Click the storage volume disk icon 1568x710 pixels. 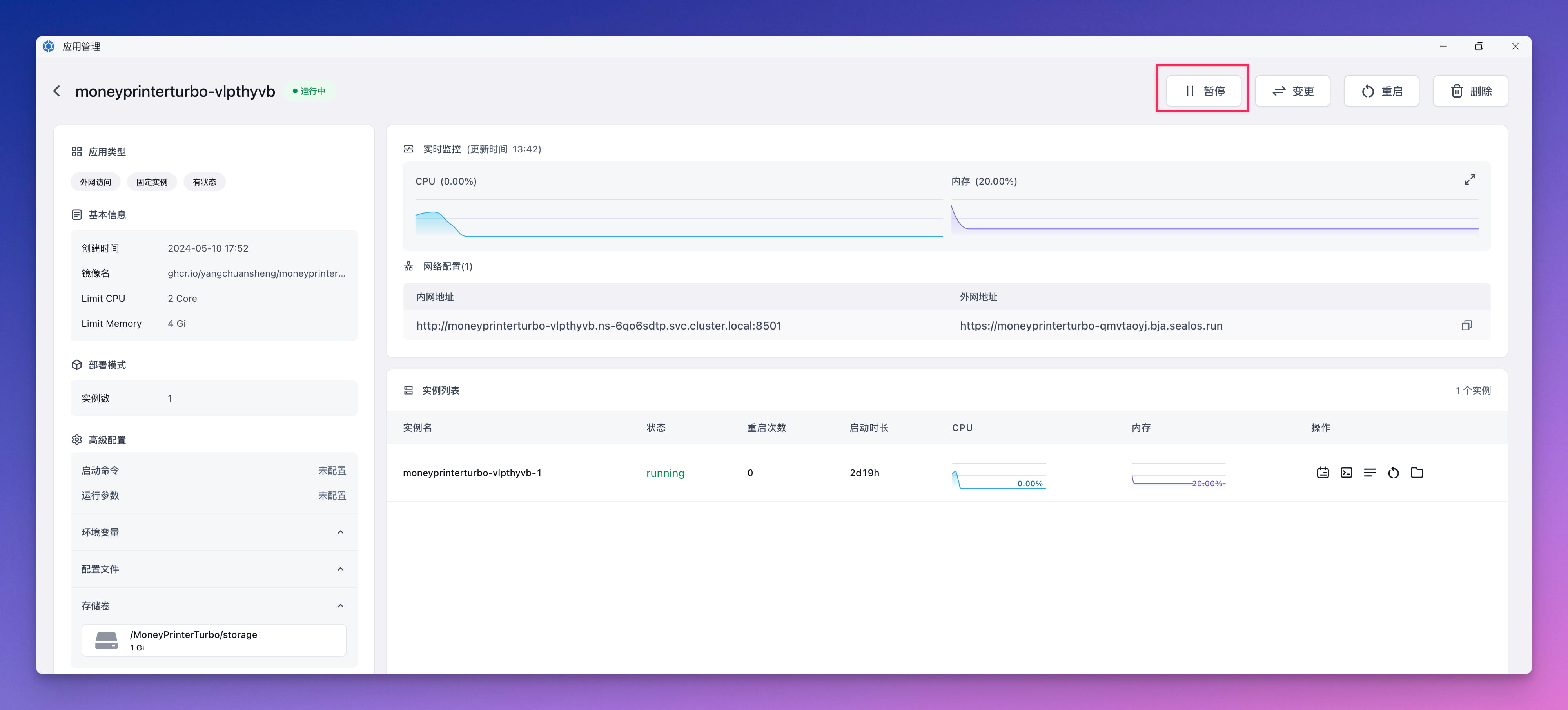pos(107,641)
